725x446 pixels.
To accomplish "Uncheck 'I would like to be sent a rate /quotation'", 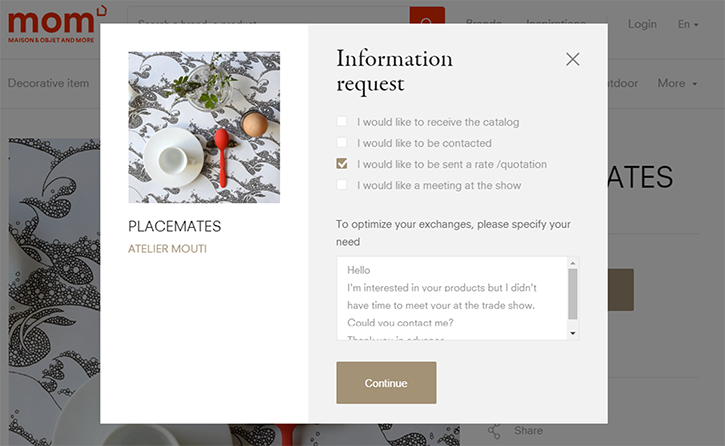I will pos(342,164).
